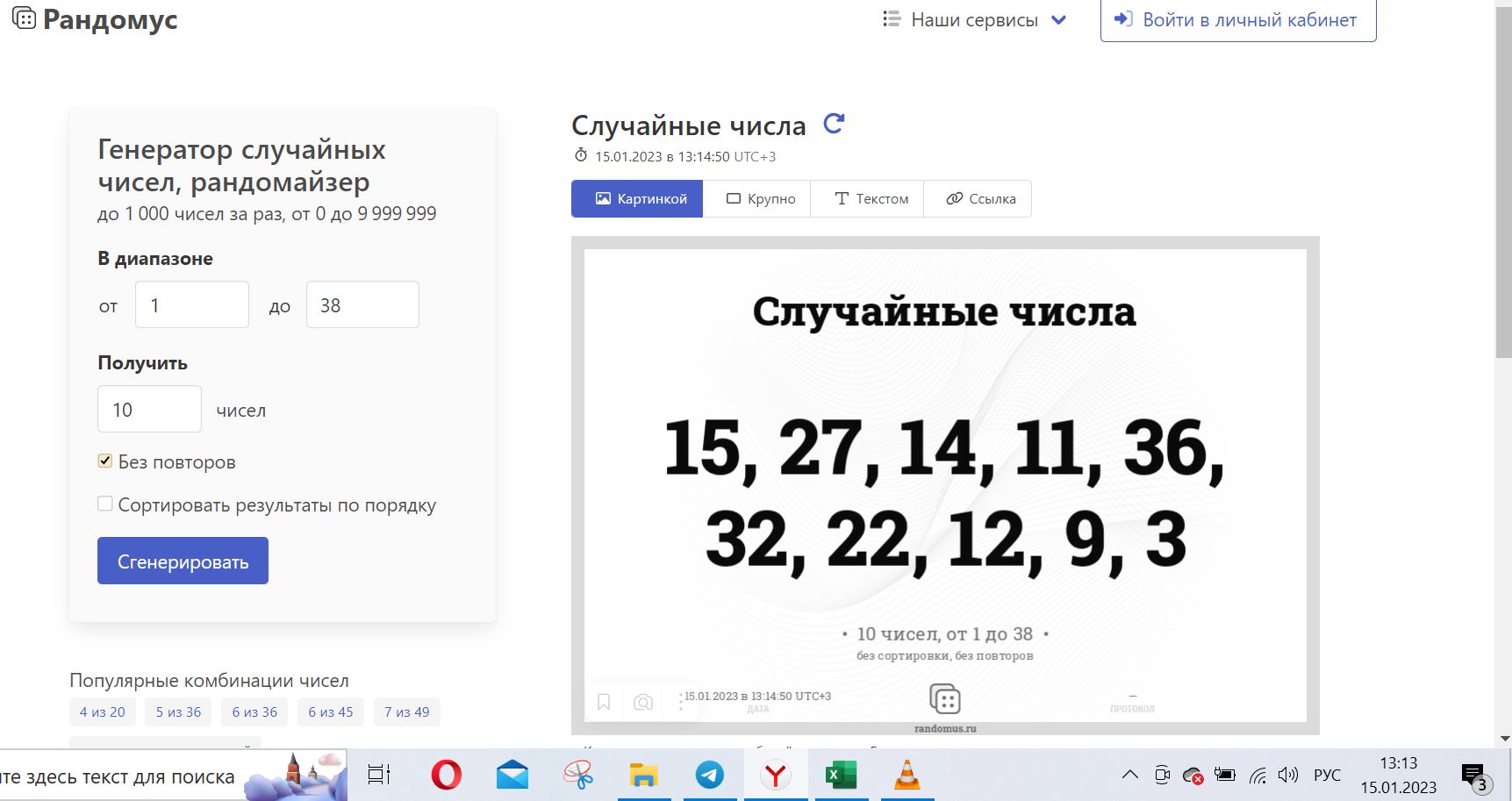Open the taskbar clock showing 13:13
The height and width of the screenshot is (801, 1512).
click(1399, 776)
